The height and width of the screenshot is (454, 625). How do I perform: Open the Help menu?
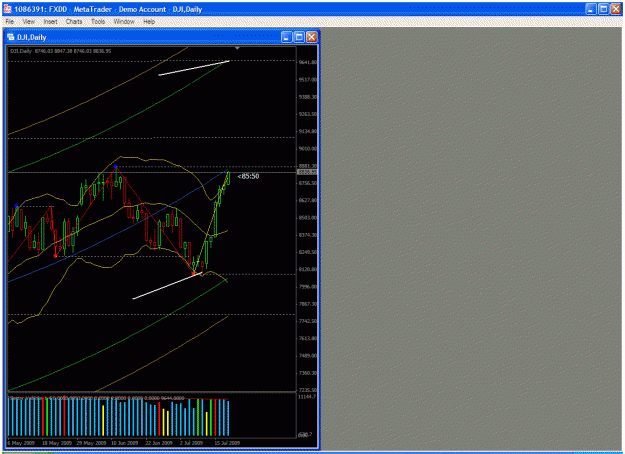click(149, 22)
